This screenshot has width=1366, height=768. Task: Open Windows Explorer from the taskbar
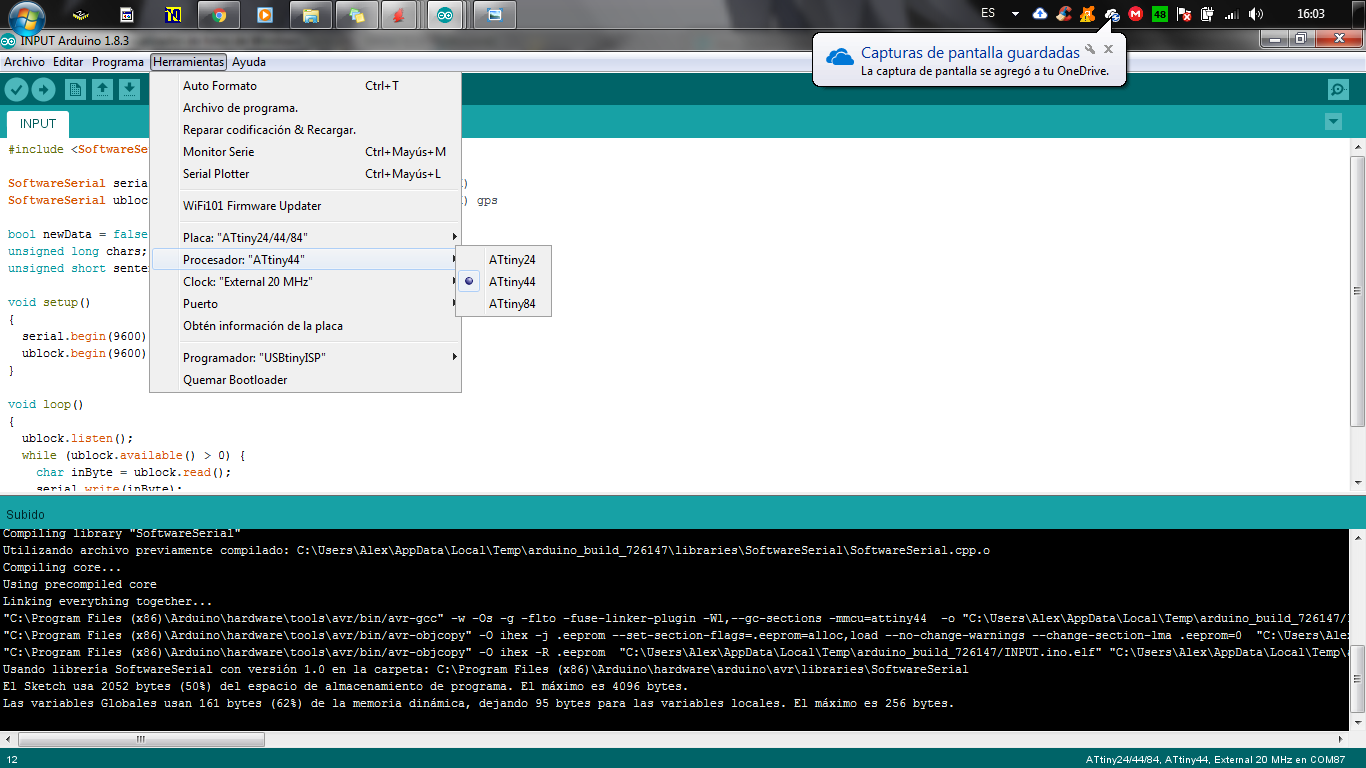click(x=311, y=15)
